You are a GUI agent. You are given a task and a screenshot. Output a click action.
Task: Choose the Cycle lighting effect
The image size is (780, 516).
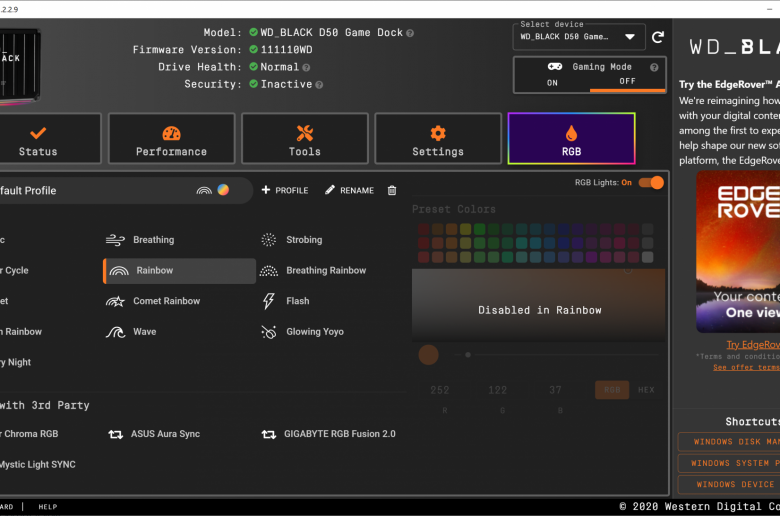coord(14,271)
